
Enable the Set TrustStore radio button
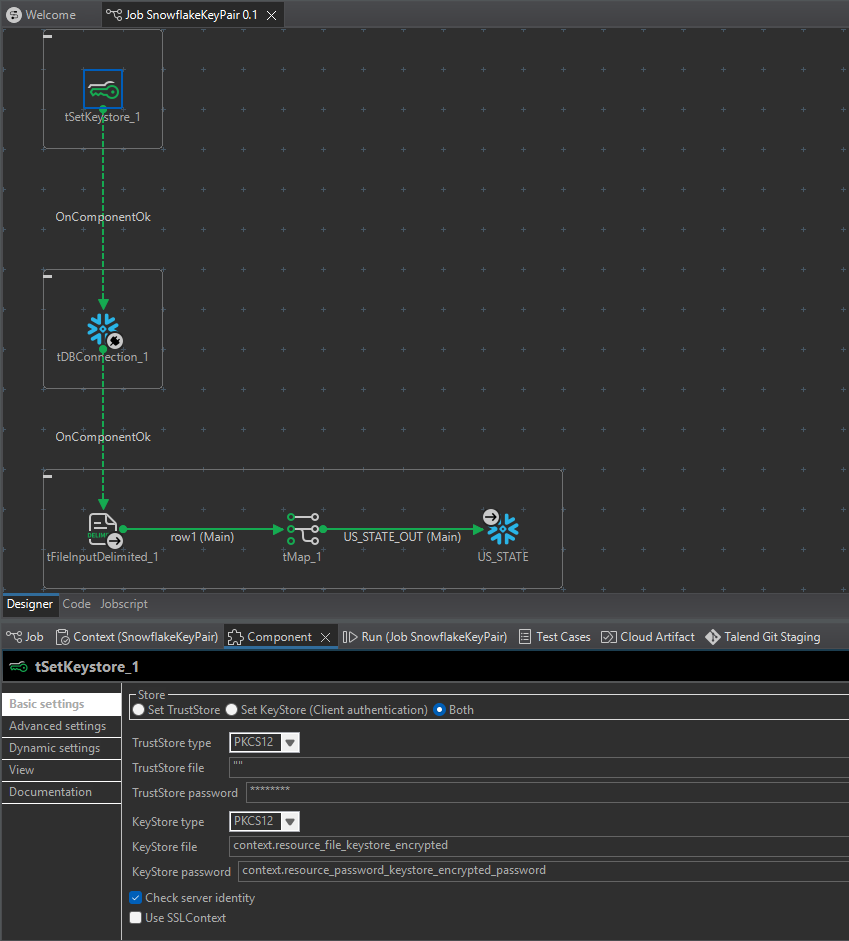click(x=137, y=710)
